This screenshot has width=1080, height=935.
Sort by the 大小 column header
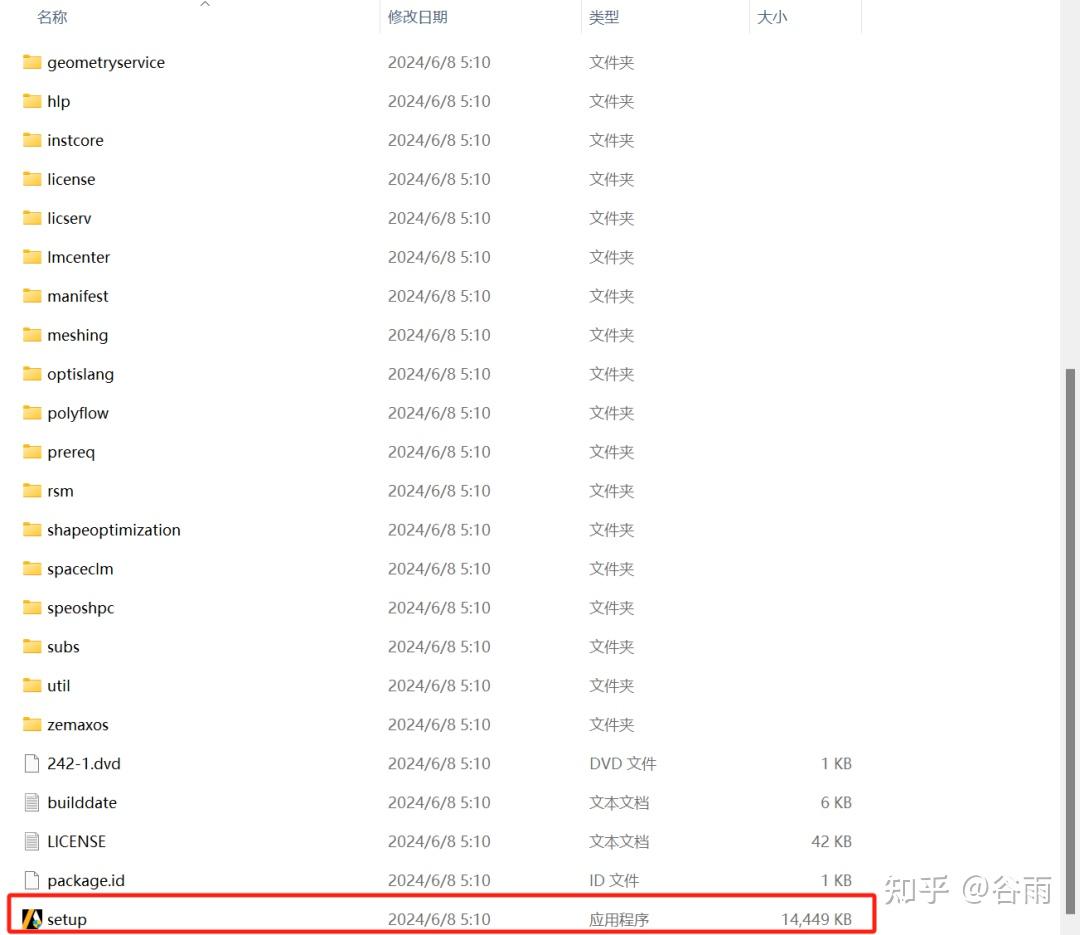771,17
